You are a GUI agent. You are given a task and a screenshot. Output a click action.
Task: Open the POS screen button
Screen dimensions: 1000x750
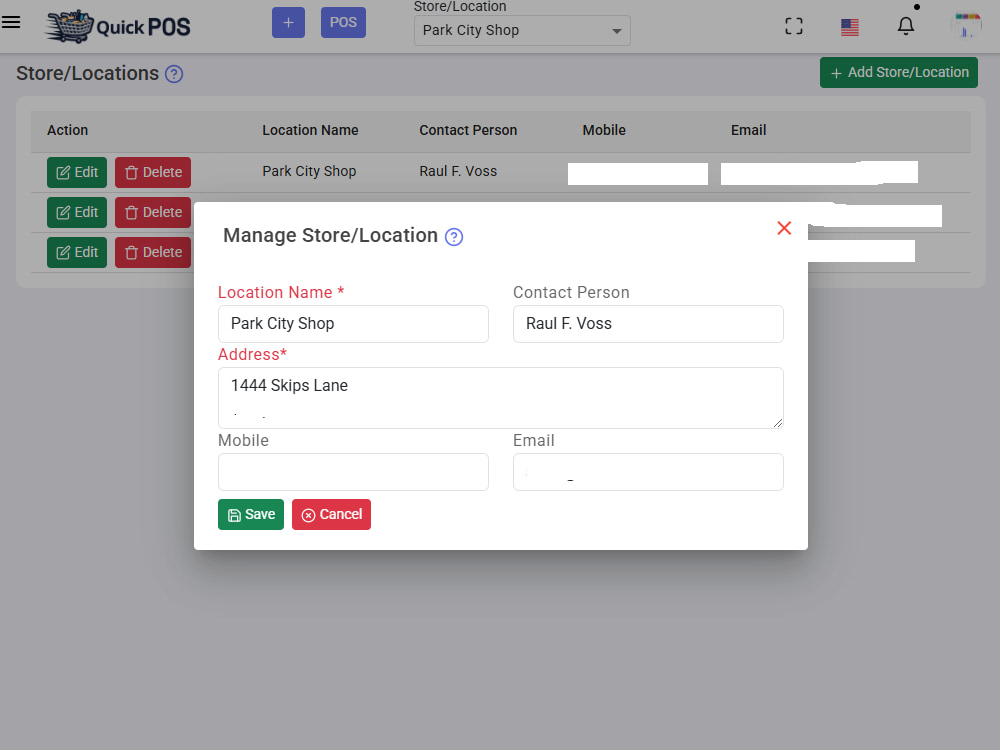(343, 22)
